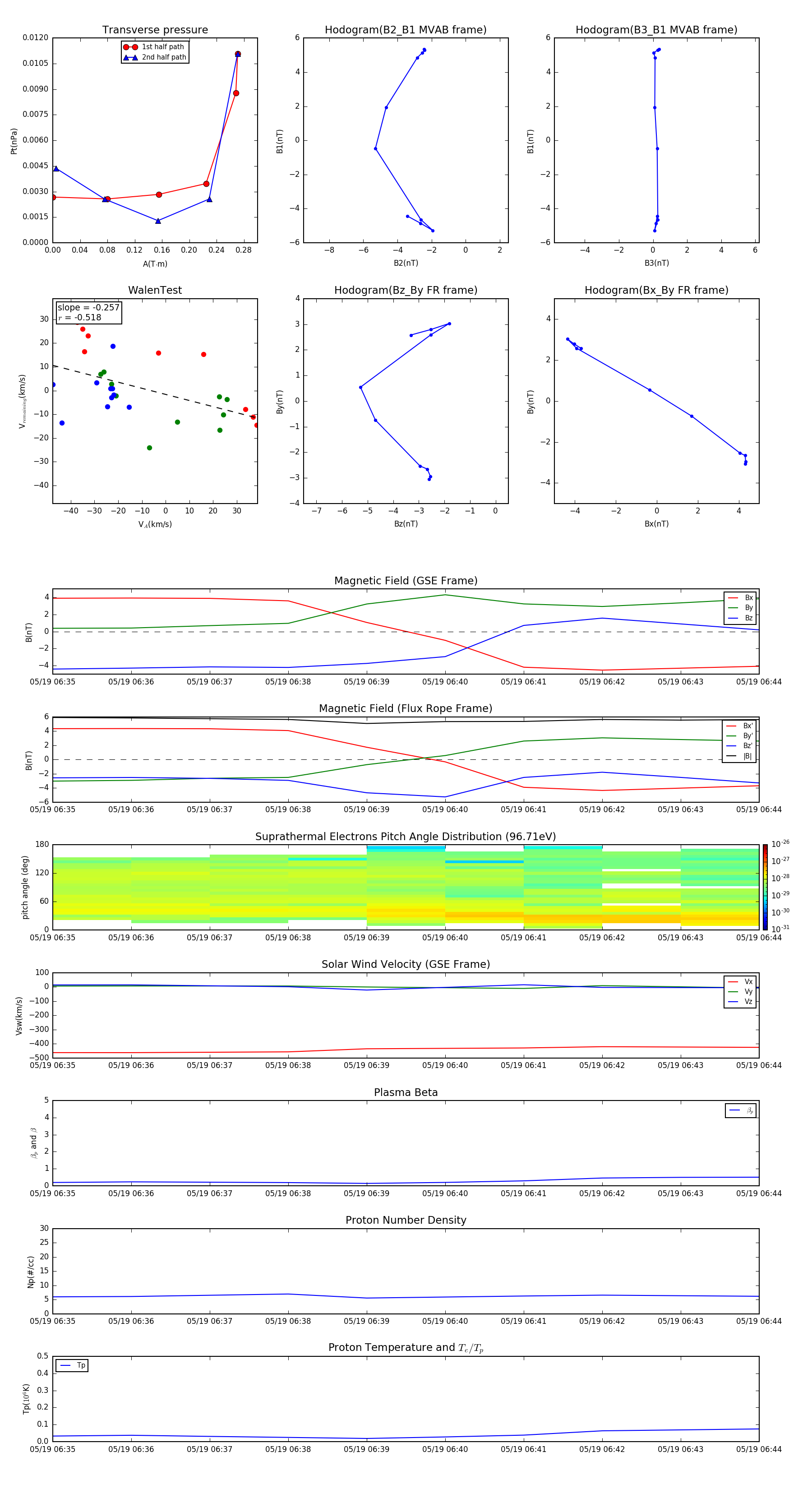Viewport: 812px width, 1489px height.
Task: Click the 'Hodogram(B3_B1 MVAB frame)' title
Action: (656, 30)
